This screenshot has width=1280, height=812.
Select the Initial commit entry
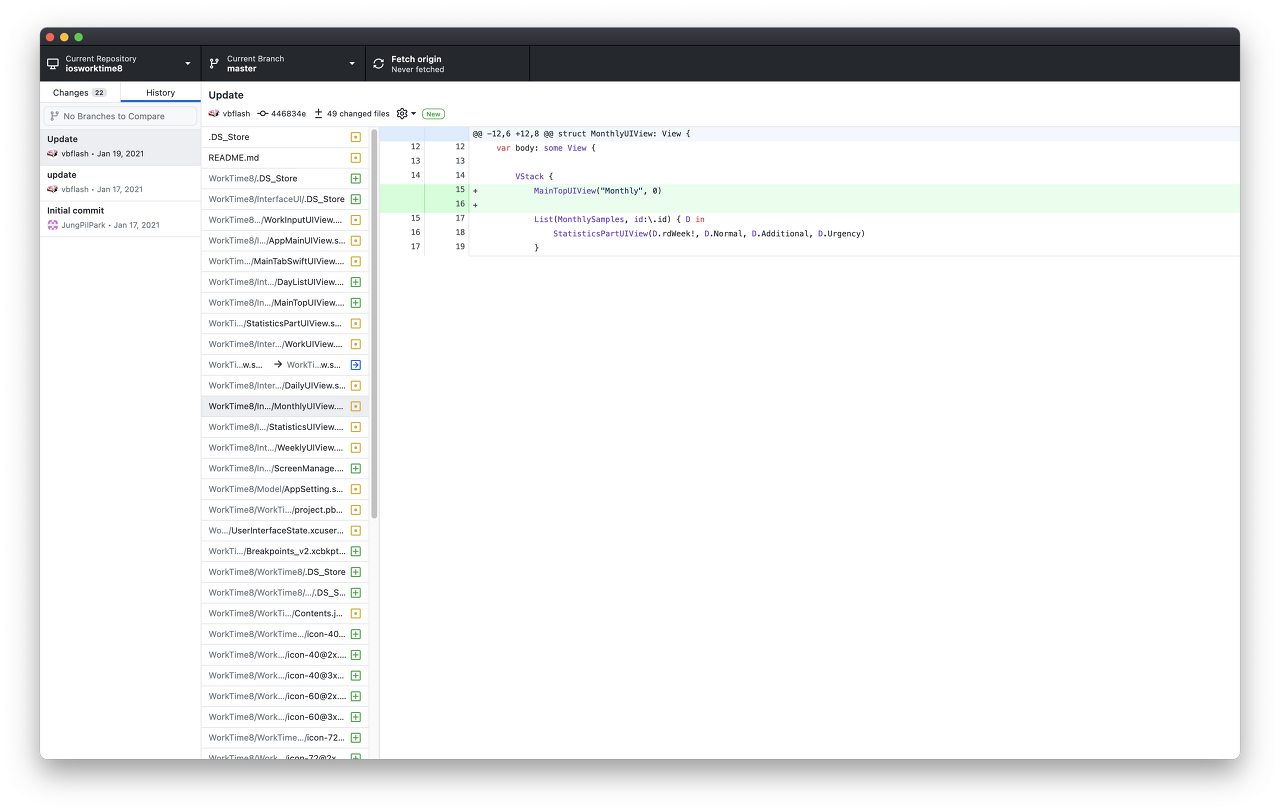(x=120, y=218)
